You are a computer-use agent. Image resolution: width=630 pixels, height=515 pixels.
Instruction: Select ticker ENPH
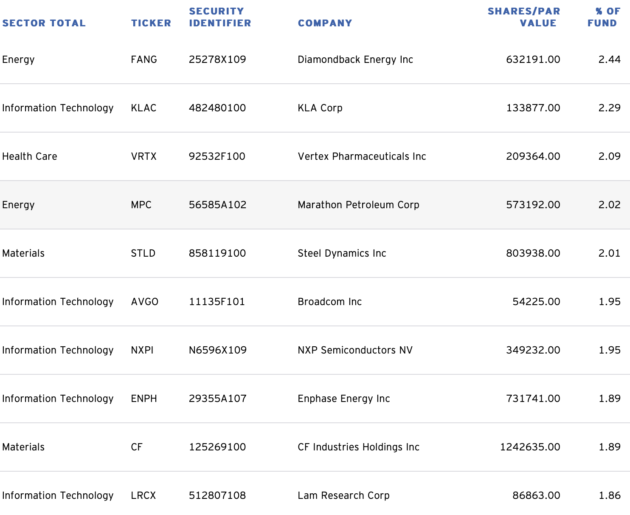144,399
